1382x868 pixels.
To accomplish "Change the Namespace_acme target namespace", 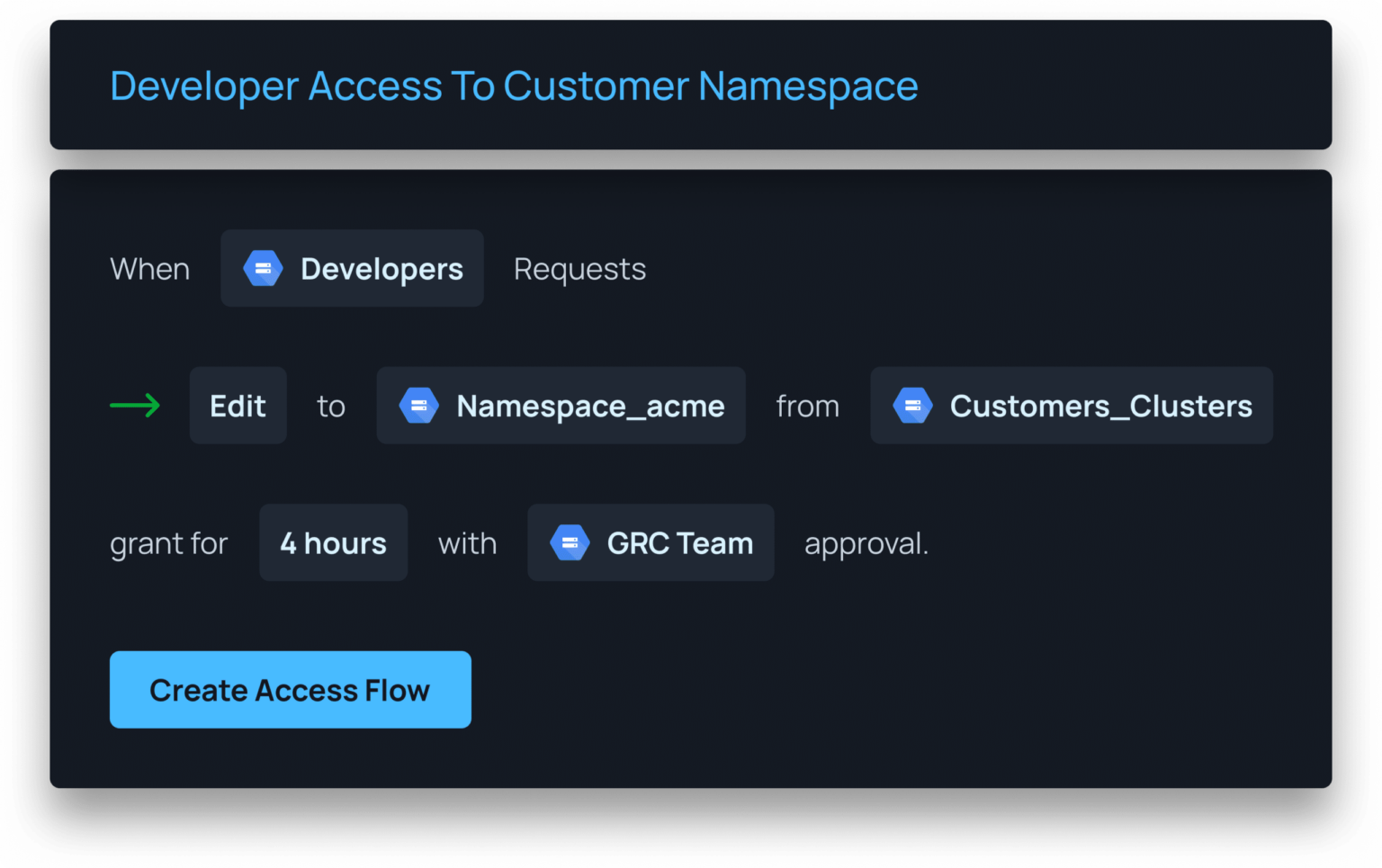I will 560,406.
